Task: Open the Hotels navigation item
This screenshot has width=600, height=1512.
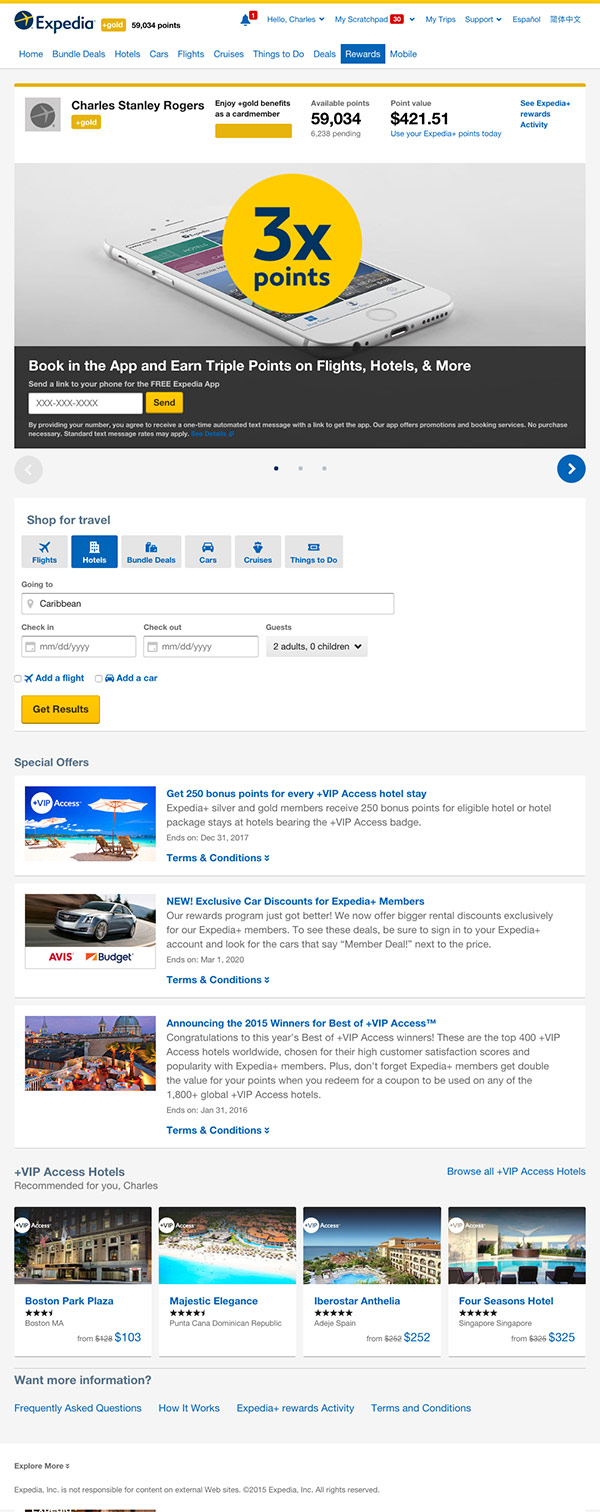Action: (x=127, y=54)
